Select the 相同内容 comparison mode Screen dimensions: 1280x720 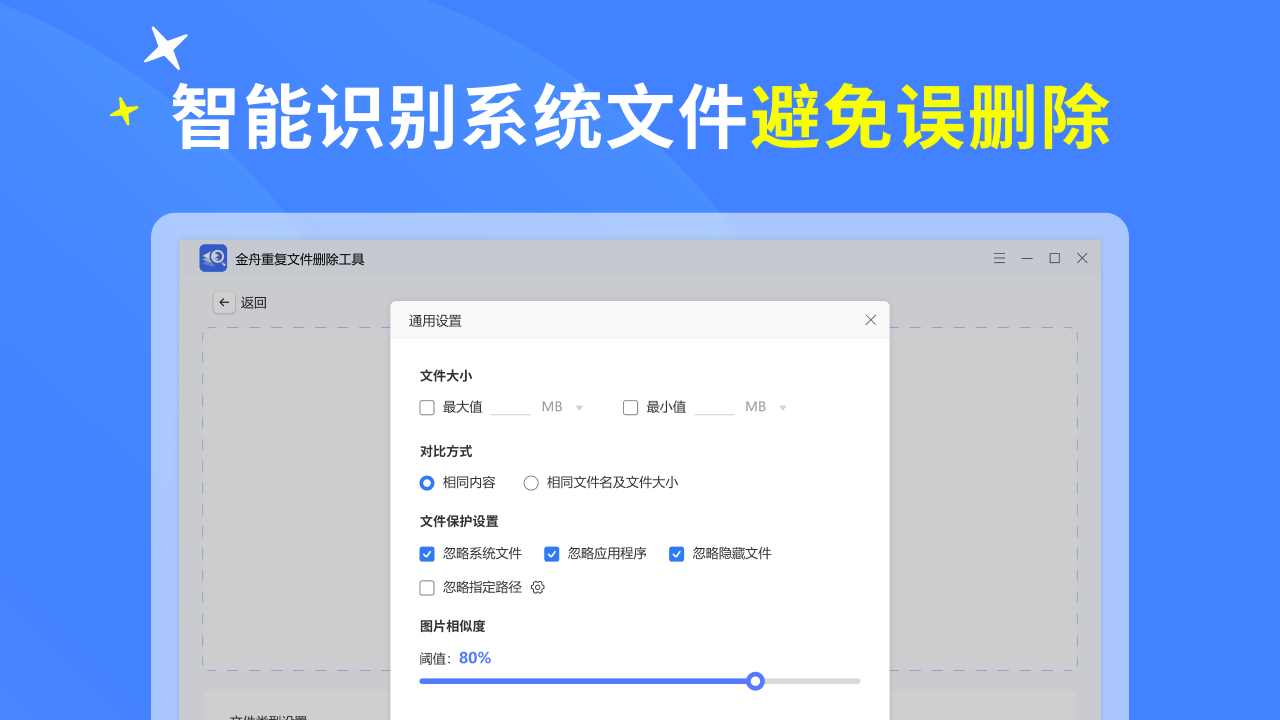coord(427,482)
